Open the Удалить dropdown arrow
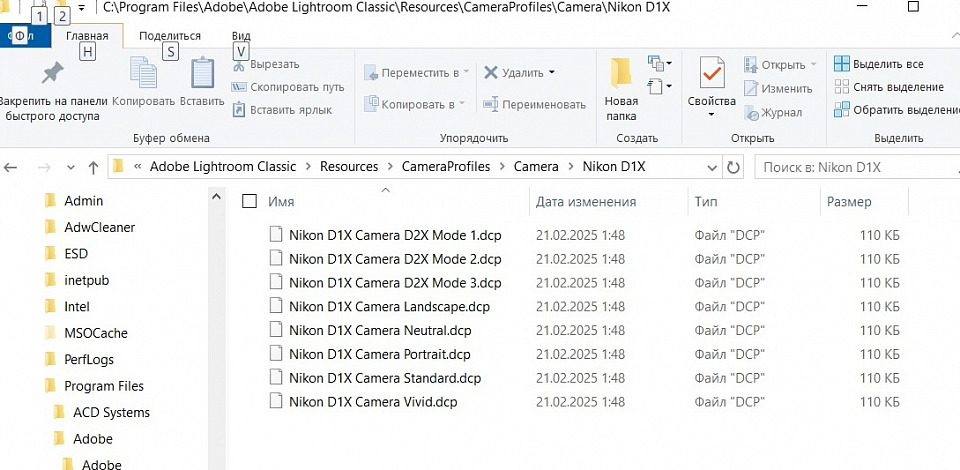 [552, 73]
